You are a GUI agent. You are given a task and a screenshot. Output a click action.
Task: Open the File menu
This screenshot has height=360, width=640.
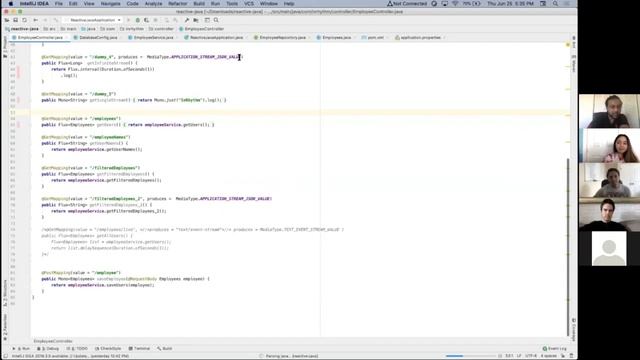59,4
